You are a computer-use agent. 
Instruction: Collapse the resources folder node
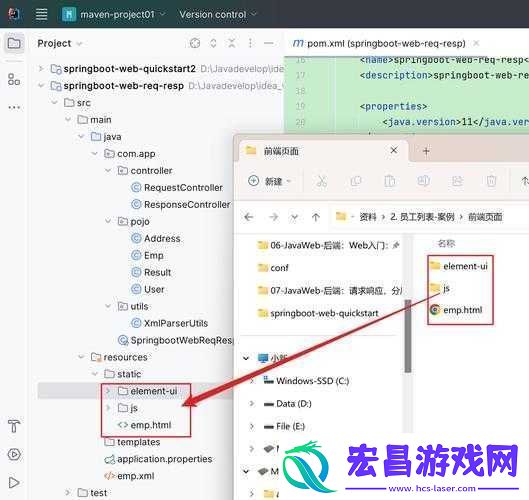[81, 357]
